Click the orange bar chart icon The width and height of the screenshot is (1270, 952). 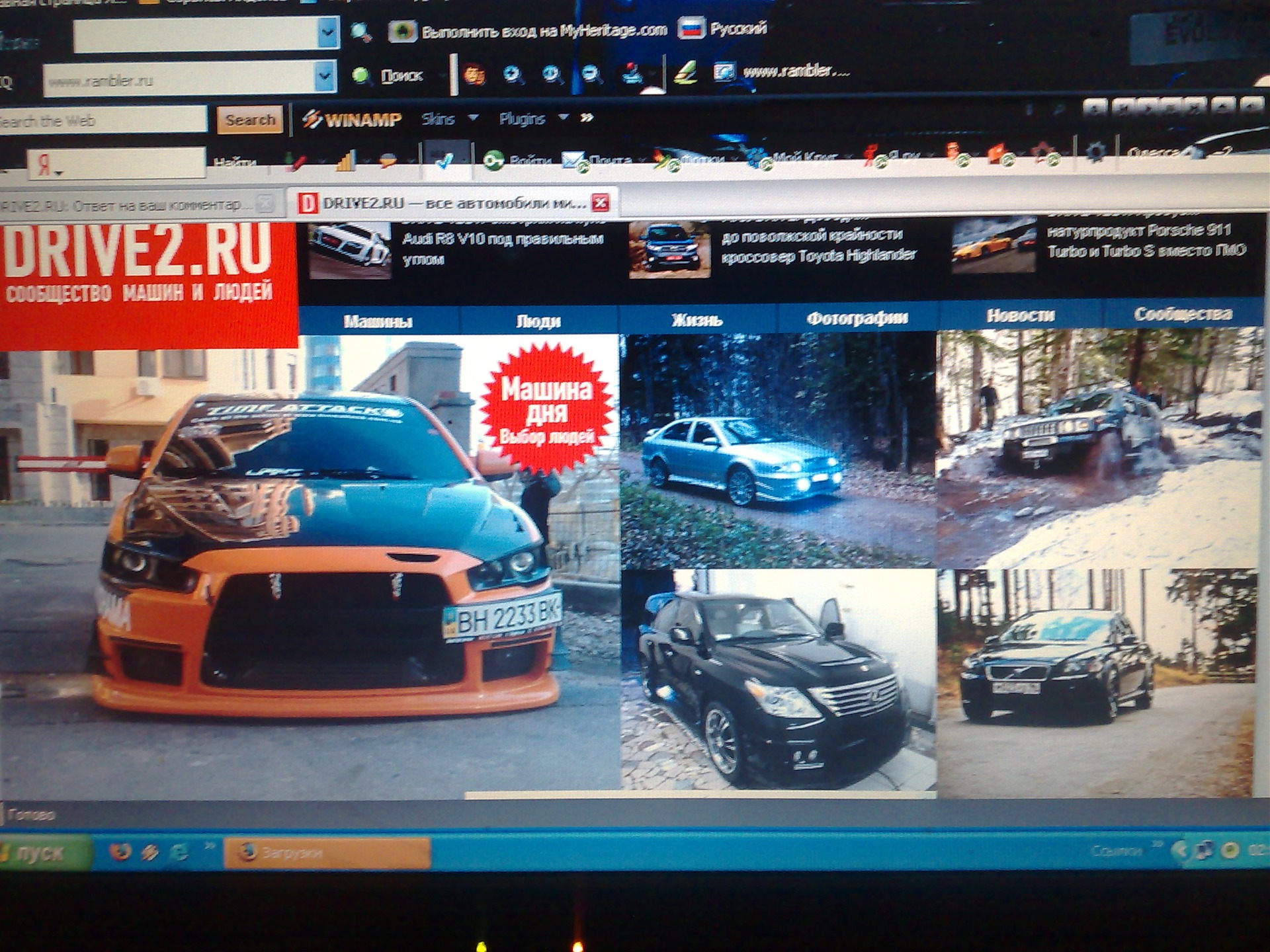pyautogui.click(x=345, y=161)
